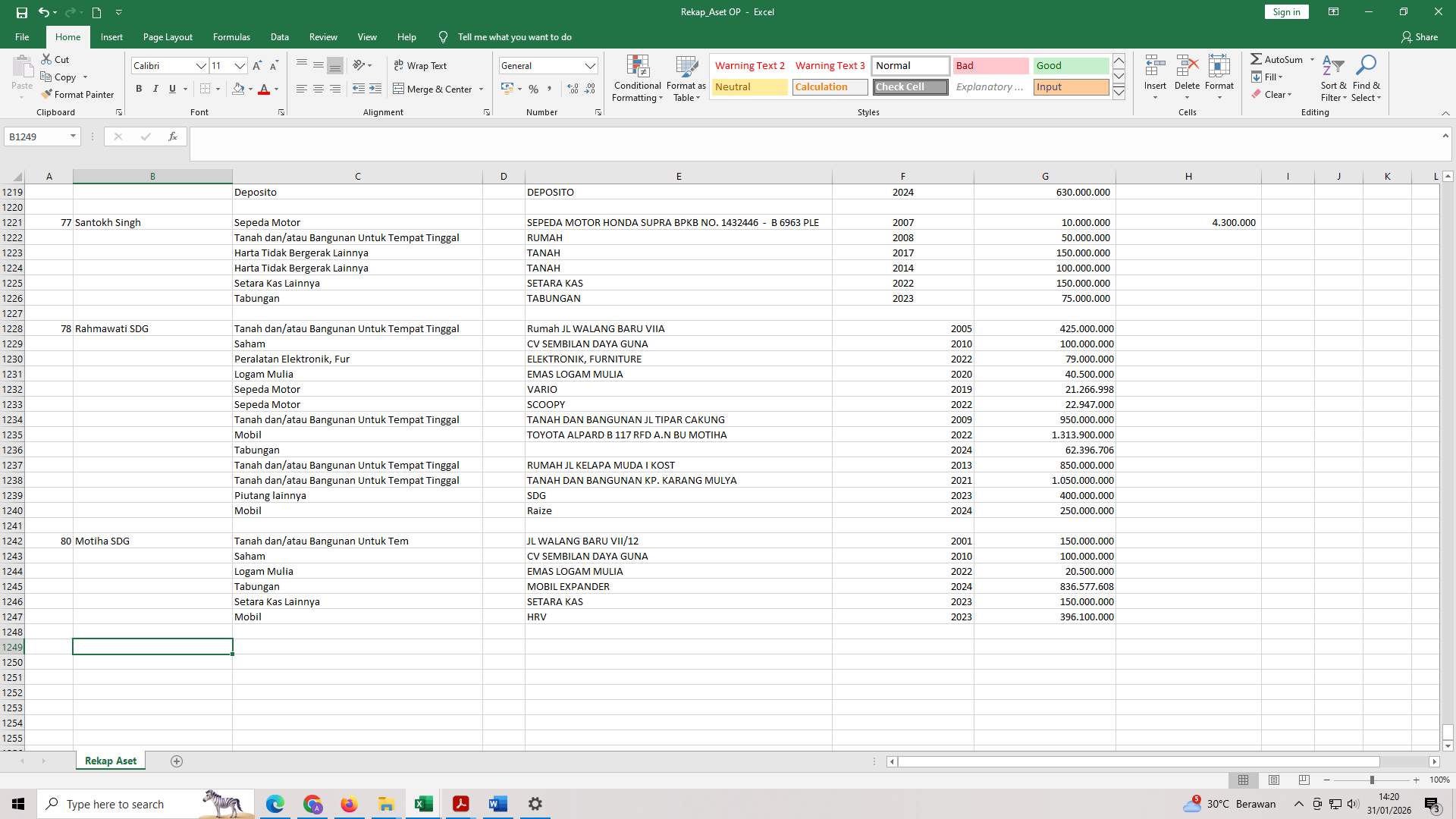Increase decimal places
This screenshot has width=1456, height=819.
pyautogui.click(x=571, y=89)
